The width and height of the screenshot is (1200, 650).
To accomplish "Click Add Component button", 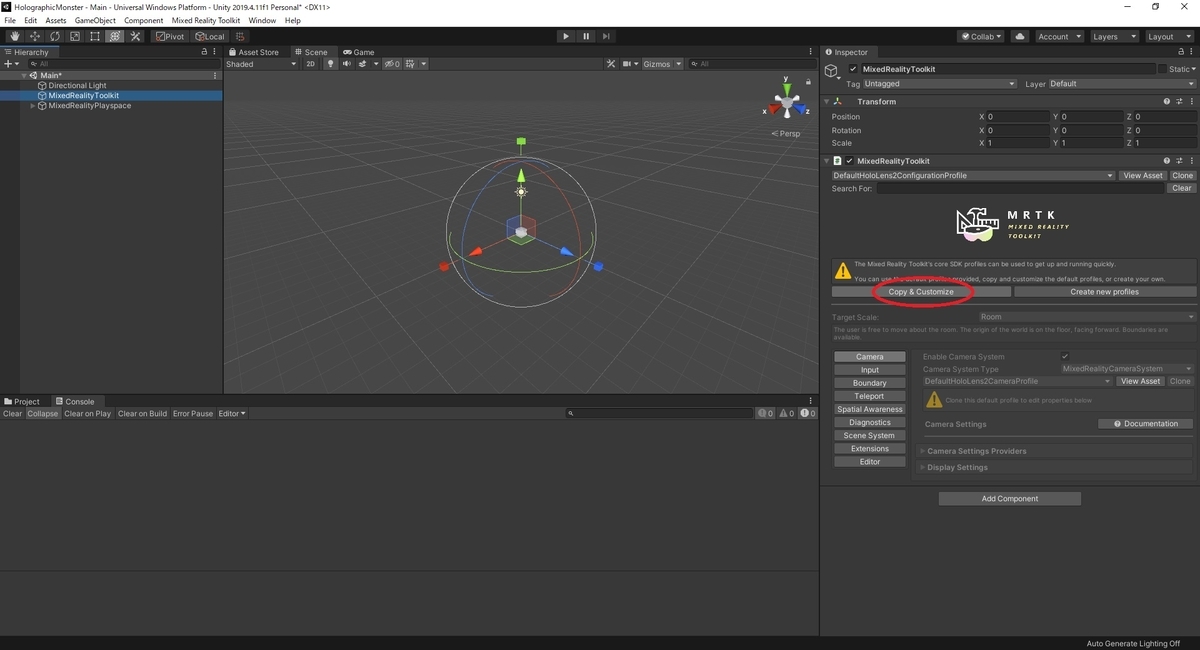I will coord(1010,498).
